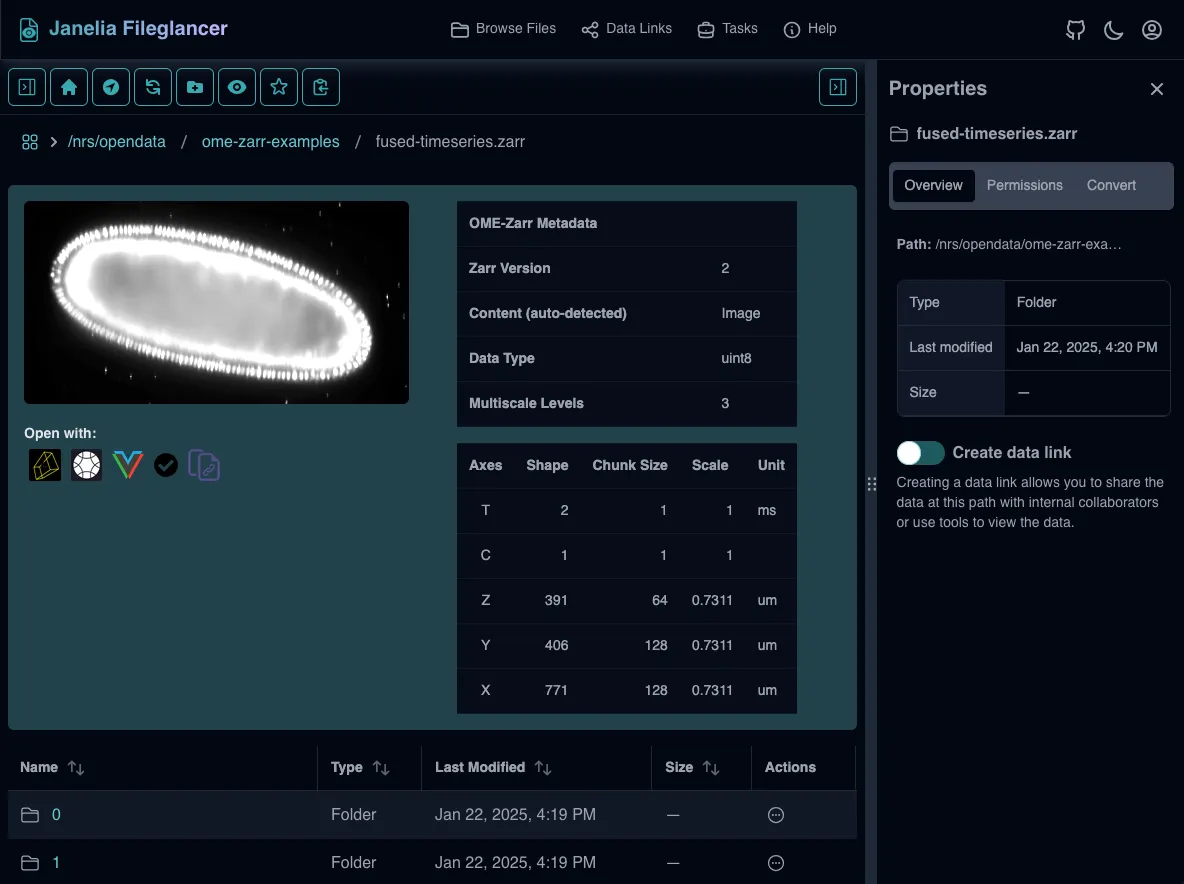Copy the data path link
Image resolution: width=1184 pixels, height=884 pixels.
coord(204,464)
